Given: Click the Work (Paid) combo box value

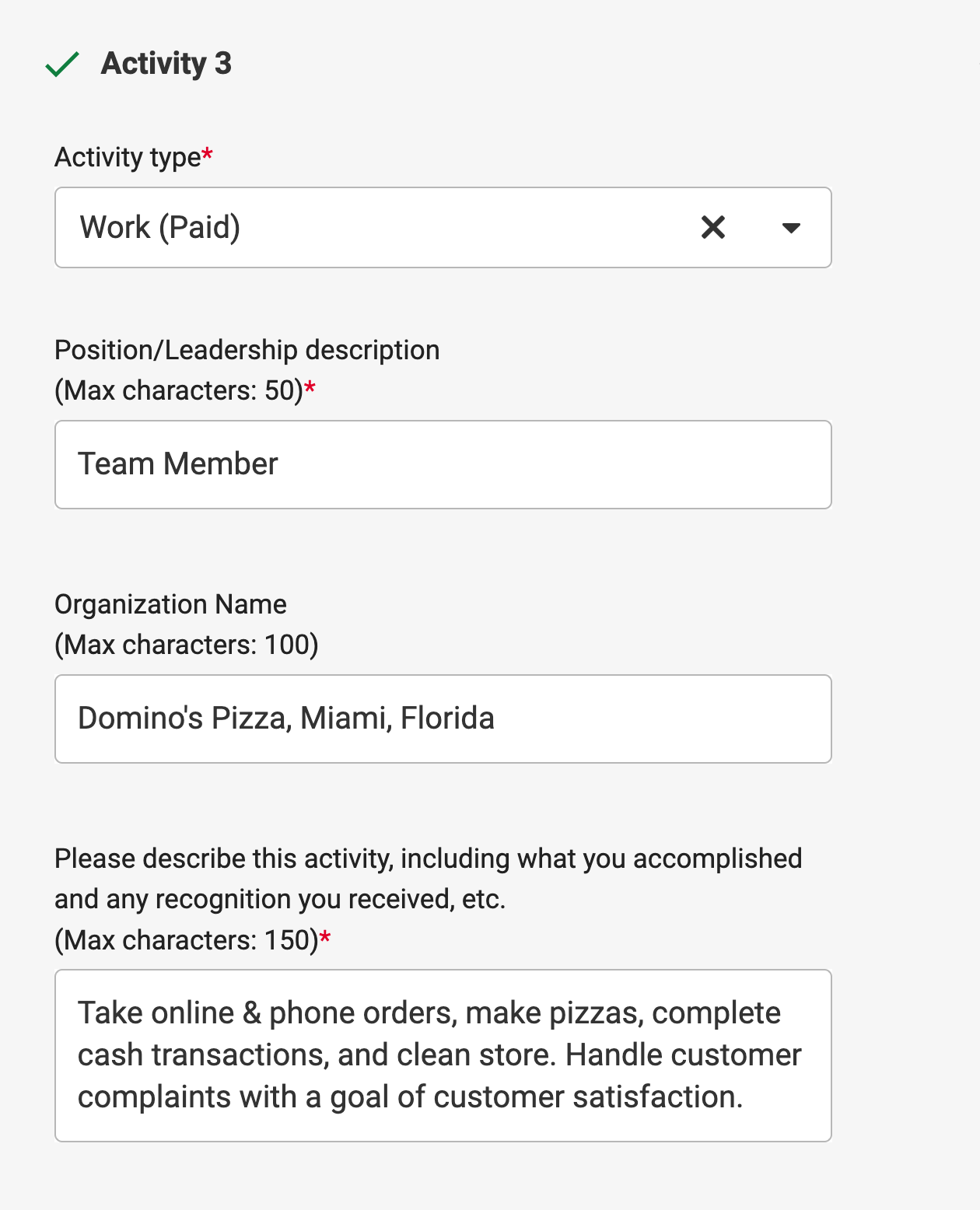Looking at the screenshot, I should [x=160, y=228].
